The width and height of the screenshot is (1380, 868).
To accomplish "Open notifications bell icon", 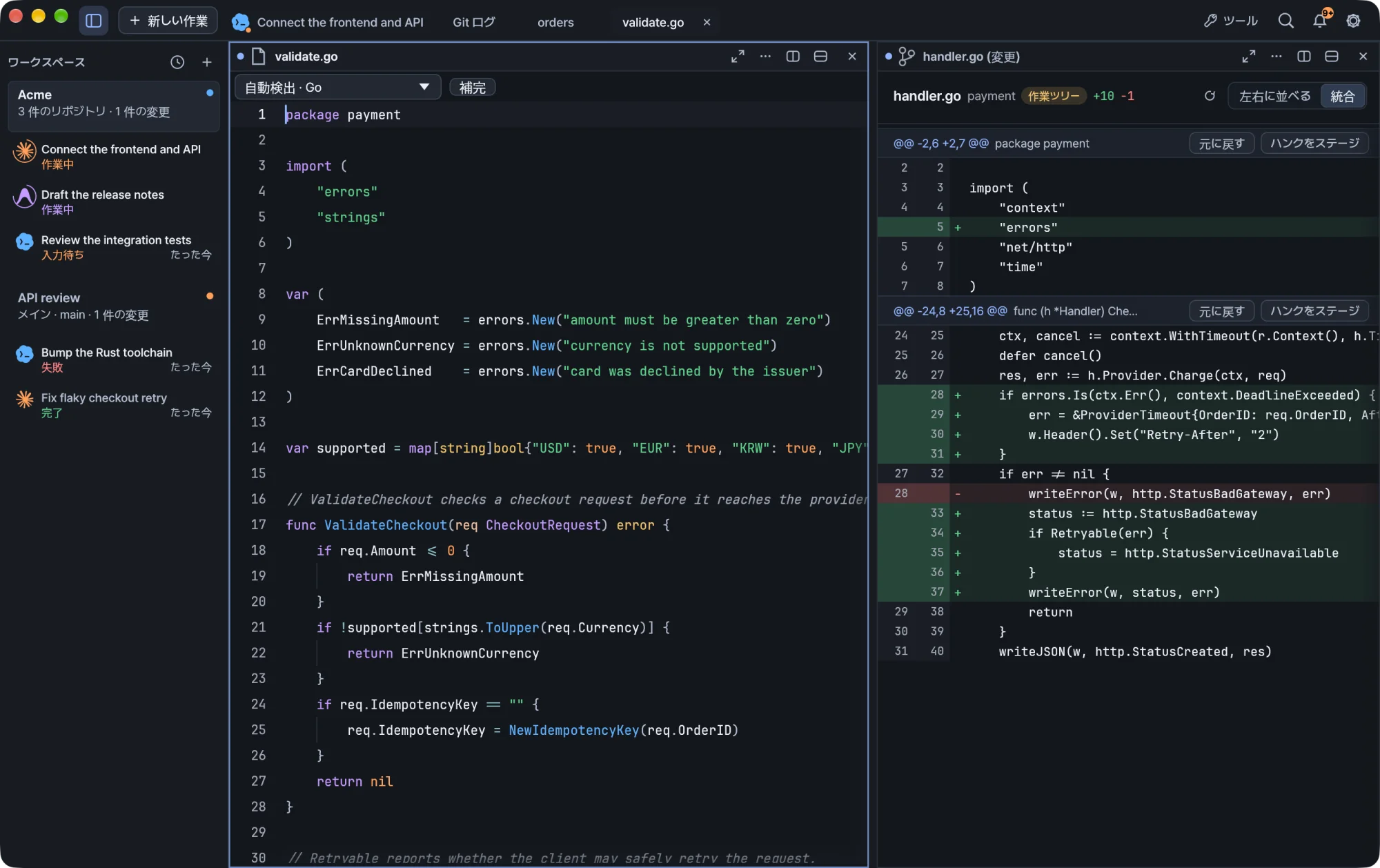I will (1320, 21).
